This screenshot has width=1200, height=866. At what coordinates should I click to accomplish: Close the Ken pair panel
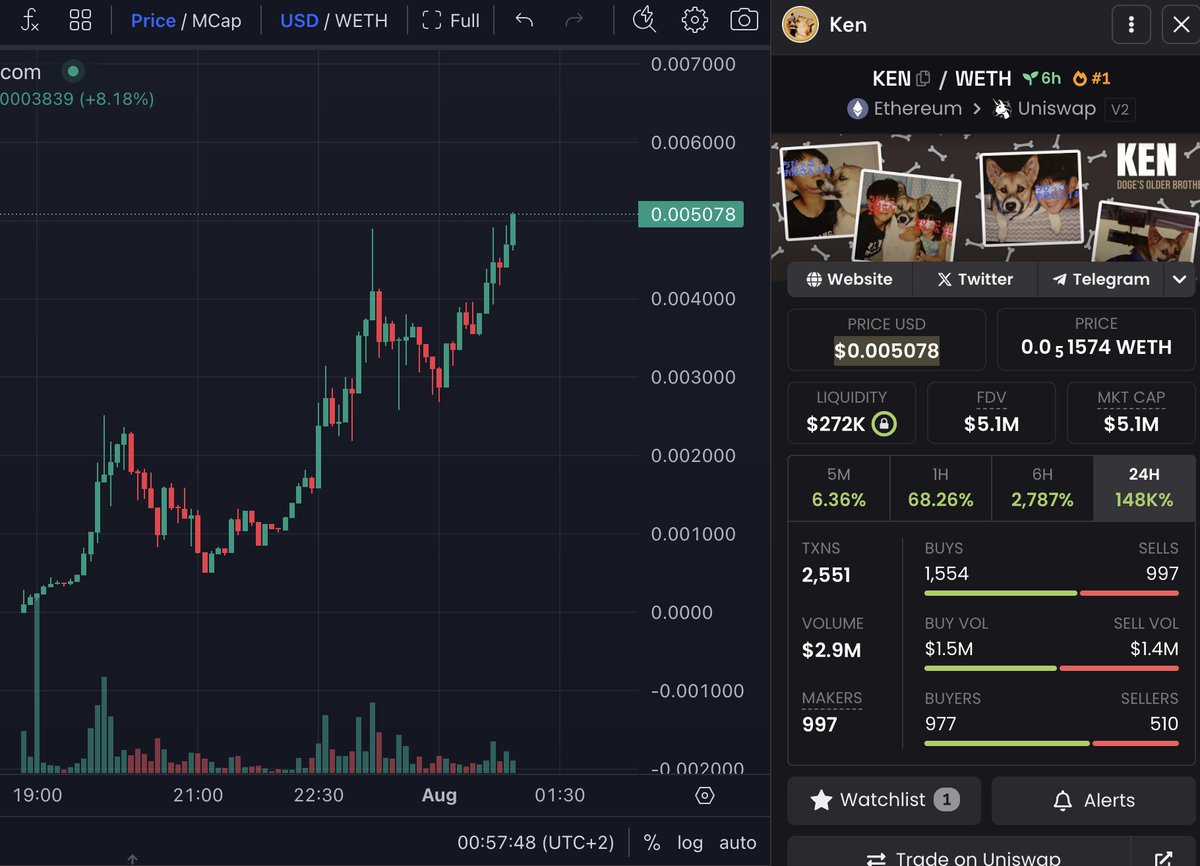(x=1180, y=25)
